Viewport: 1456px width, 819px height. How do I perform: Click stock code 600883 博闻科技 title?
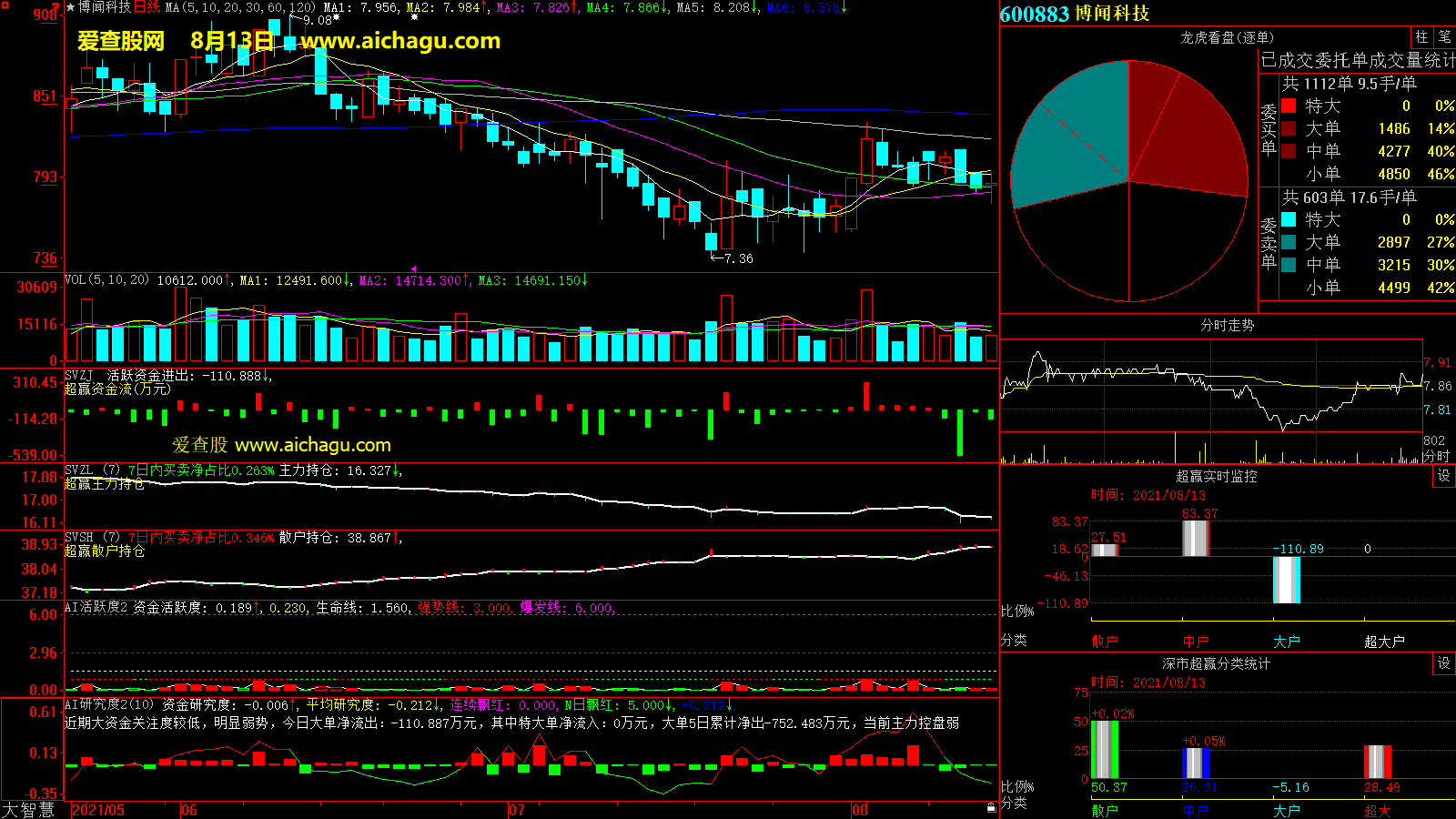pyautogui.click(x=1074, y=14)
